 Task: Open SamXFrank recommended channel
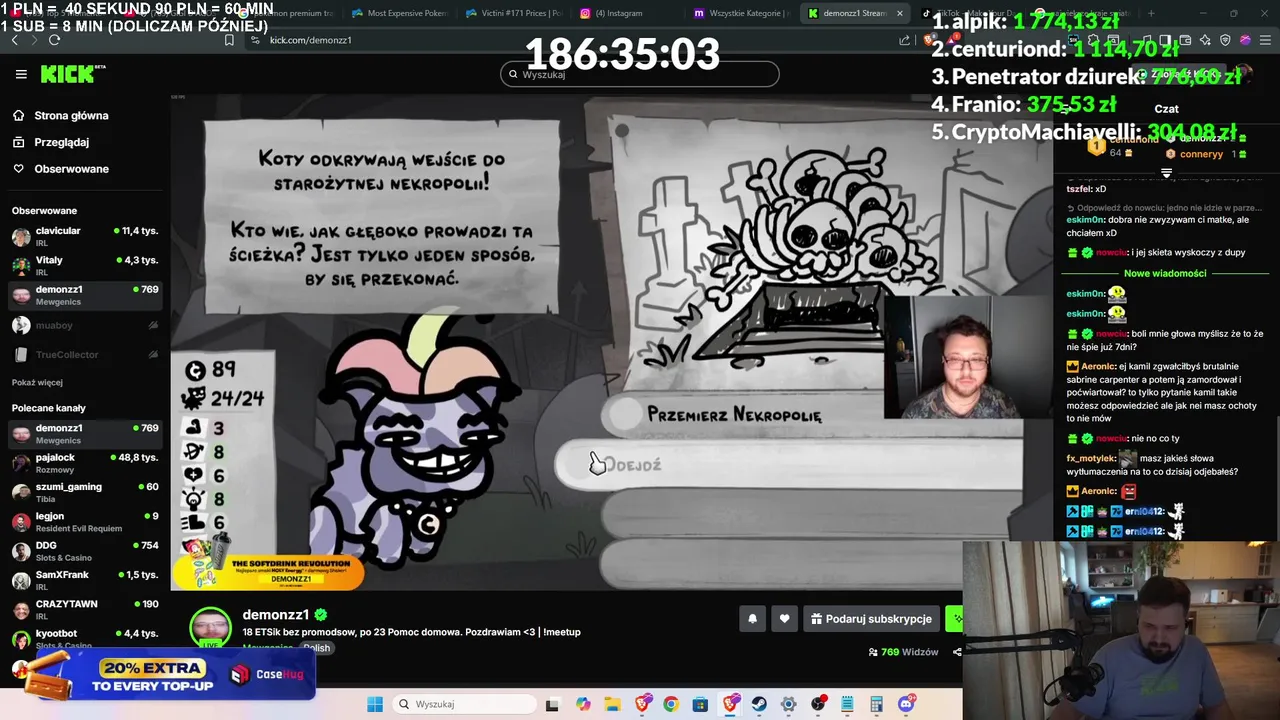click(x=85, y=580)
